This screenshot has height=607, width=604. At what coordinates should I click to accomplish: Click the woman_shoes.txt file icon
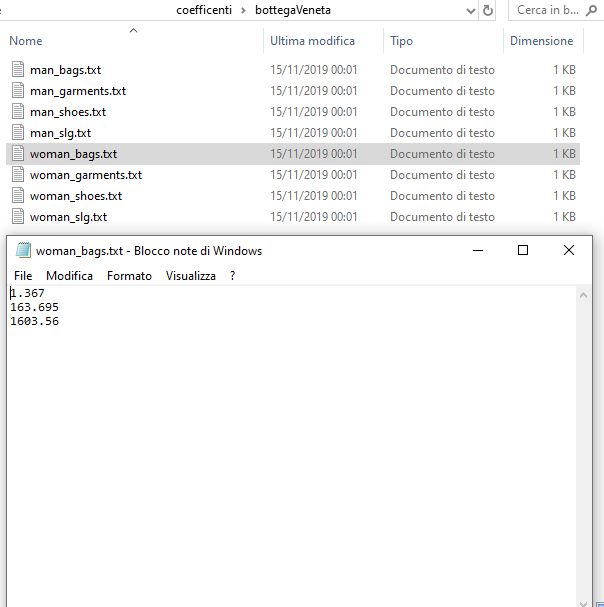(x=18, y=196)
